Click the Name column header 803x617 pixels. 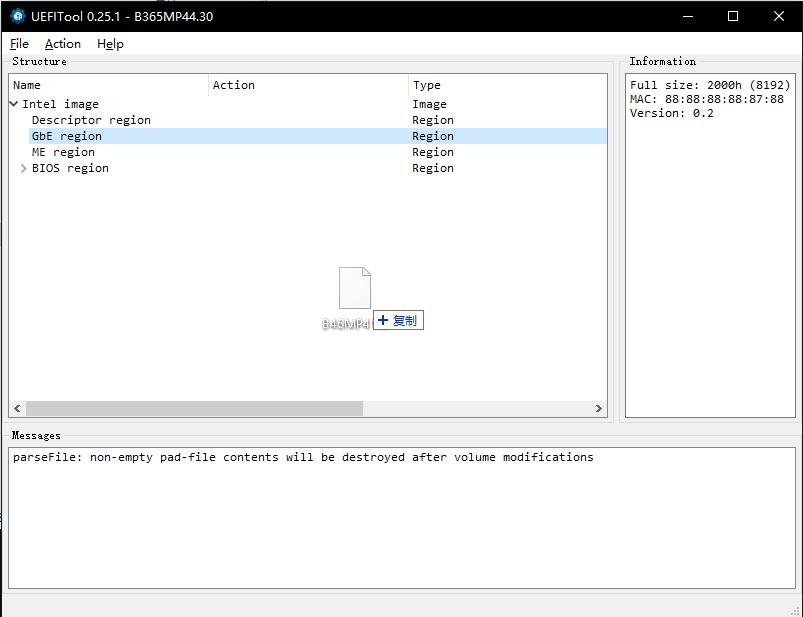[27, 85]
